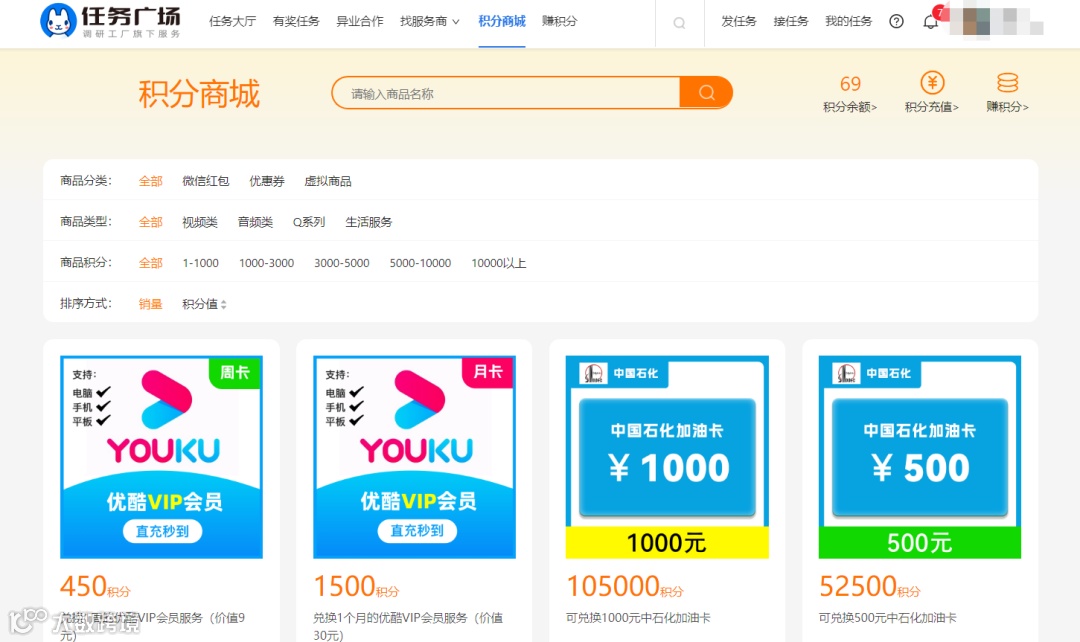Click 可兑换1000元中石化加油卡 description
This screenshot has height=642, width=1080.
coord(638,618)
